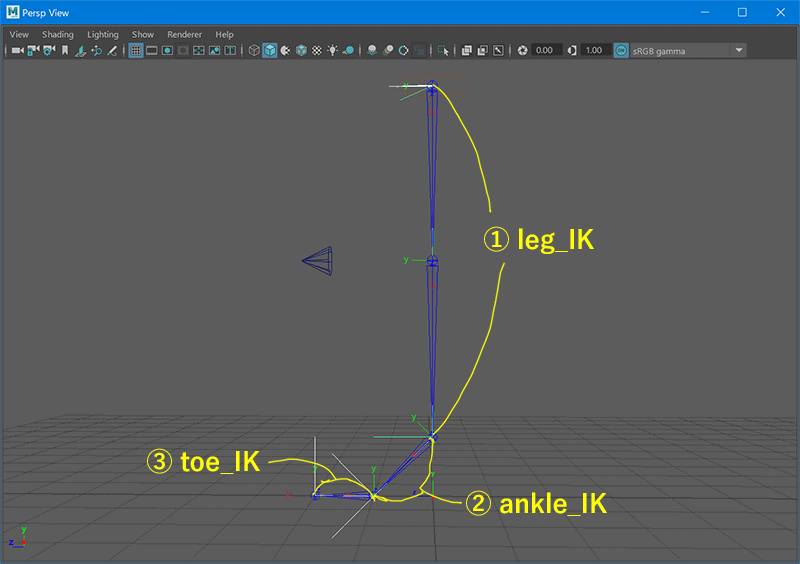Open the Help panel menu
800x564 pixels.
pos(224,35)
